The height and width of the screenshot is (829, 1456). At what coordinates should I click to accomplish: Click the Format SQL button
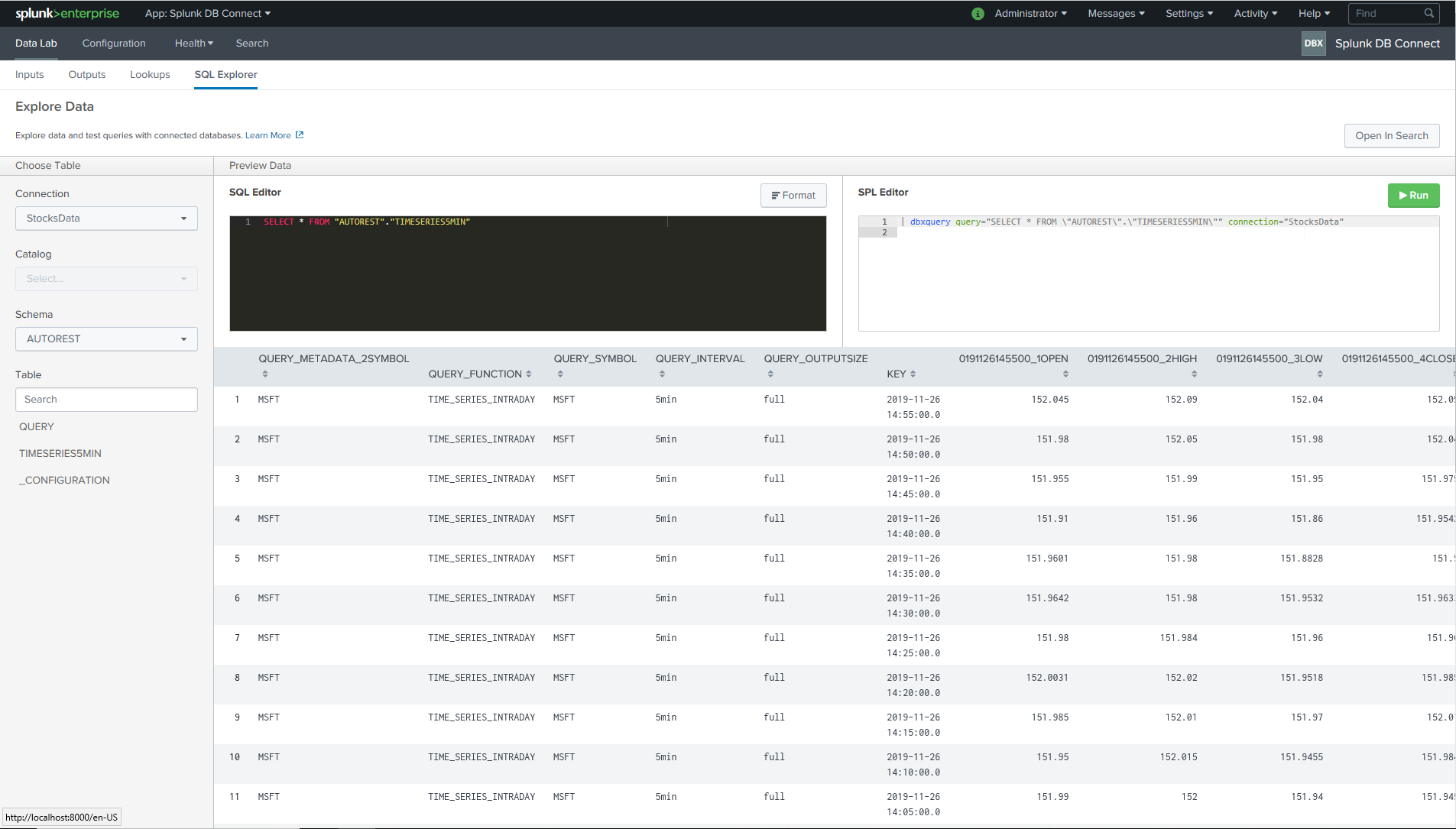point(793,196)
